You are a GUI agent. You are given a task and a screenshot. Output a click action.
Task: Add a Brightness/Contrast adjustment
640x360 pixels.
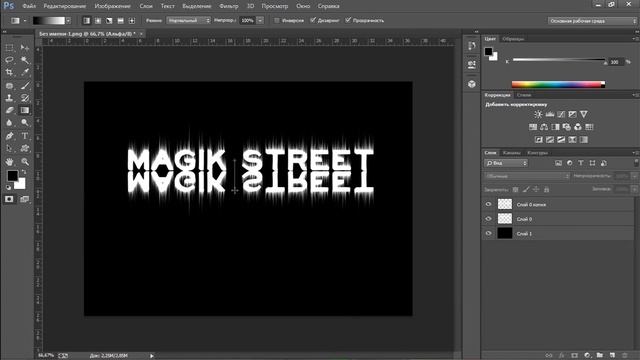click(x=538, y=114)
